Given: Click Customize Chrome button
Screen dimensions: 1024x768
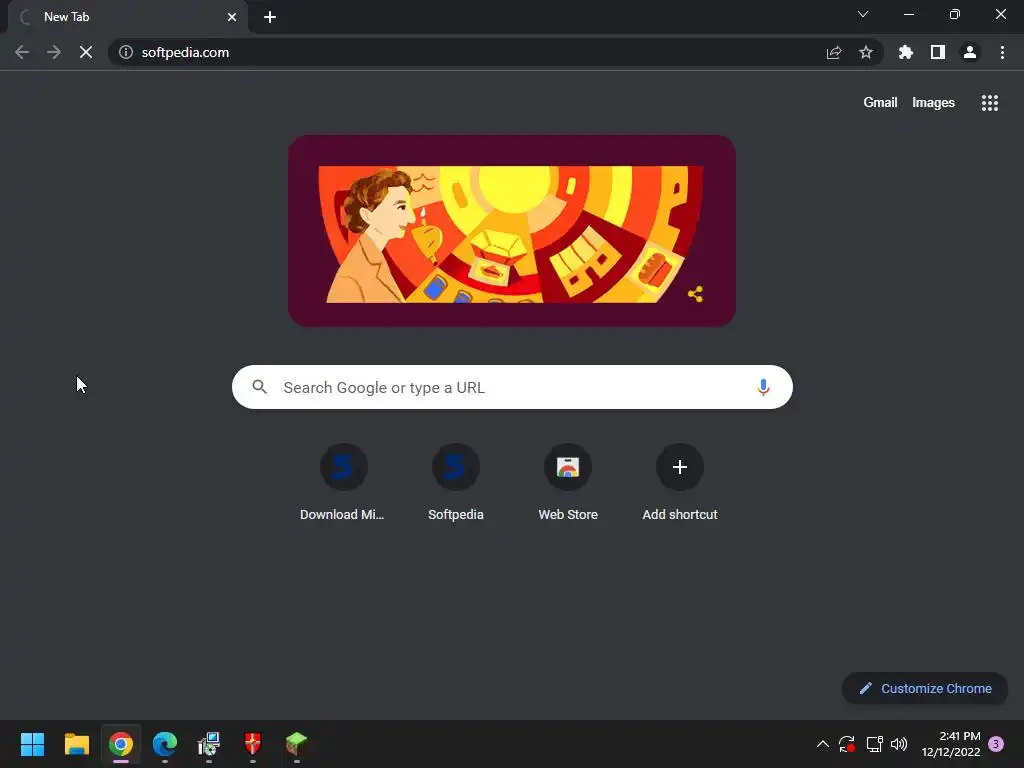Looking at the screenshot, I should click(925, 688).
